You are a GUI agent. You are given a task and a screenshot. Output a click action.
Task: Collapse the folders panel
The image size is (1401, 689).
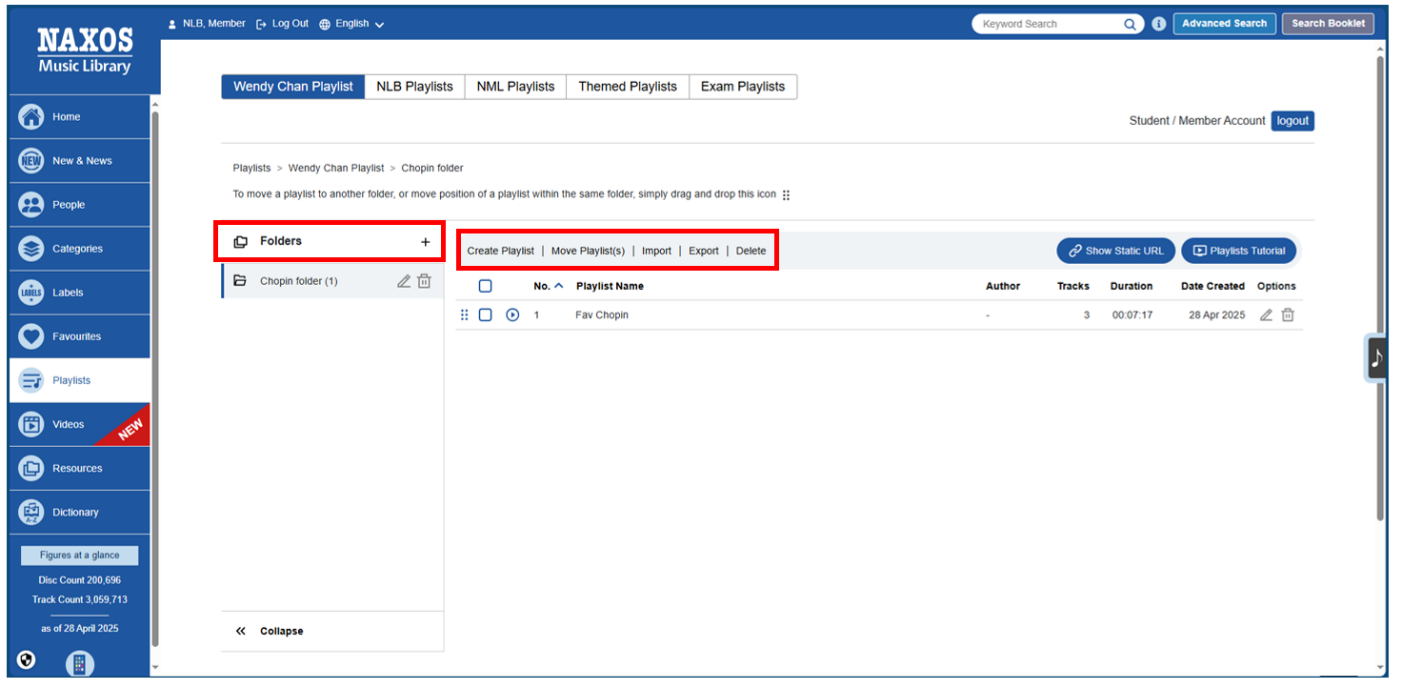click(x=270, y=631)
